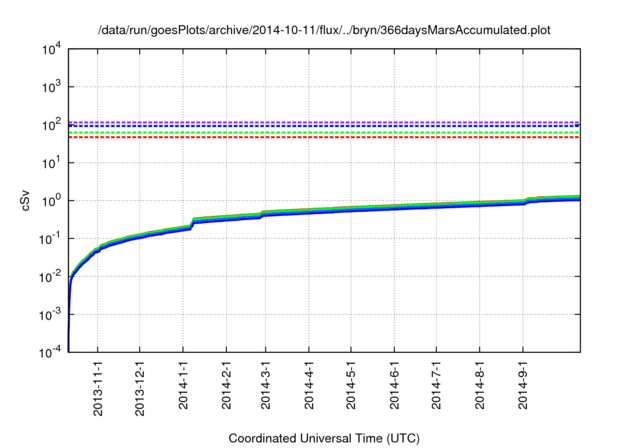640x448 pixels.
Task: Click the cSv y-axis label
Action: click(x=25, y=200)
